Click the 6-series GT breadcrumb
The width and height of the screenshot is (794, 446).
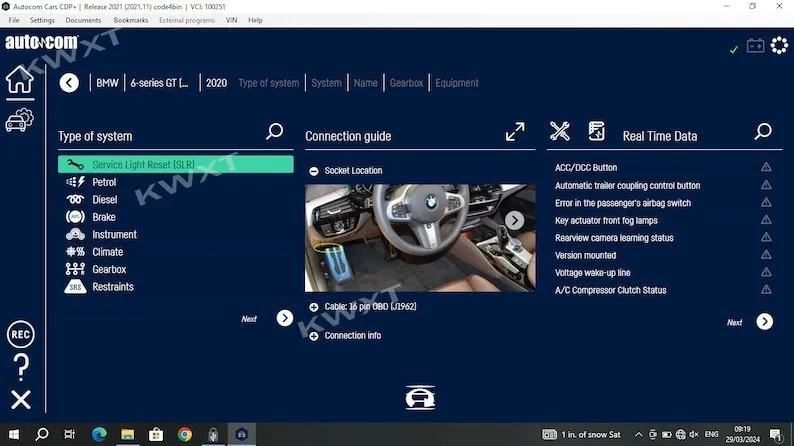tap(159, 83)
